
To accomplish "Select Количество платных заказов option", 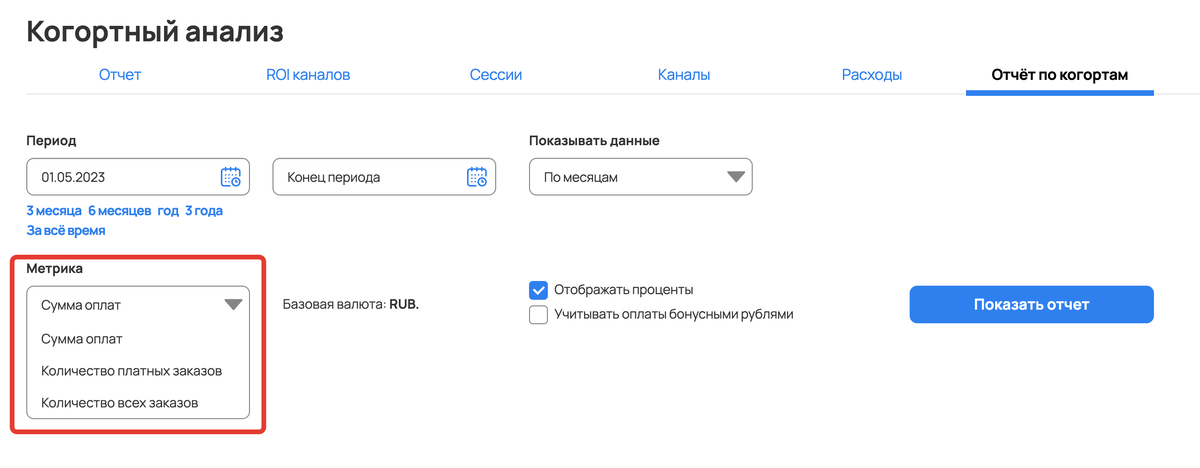I will coord(131,371).
